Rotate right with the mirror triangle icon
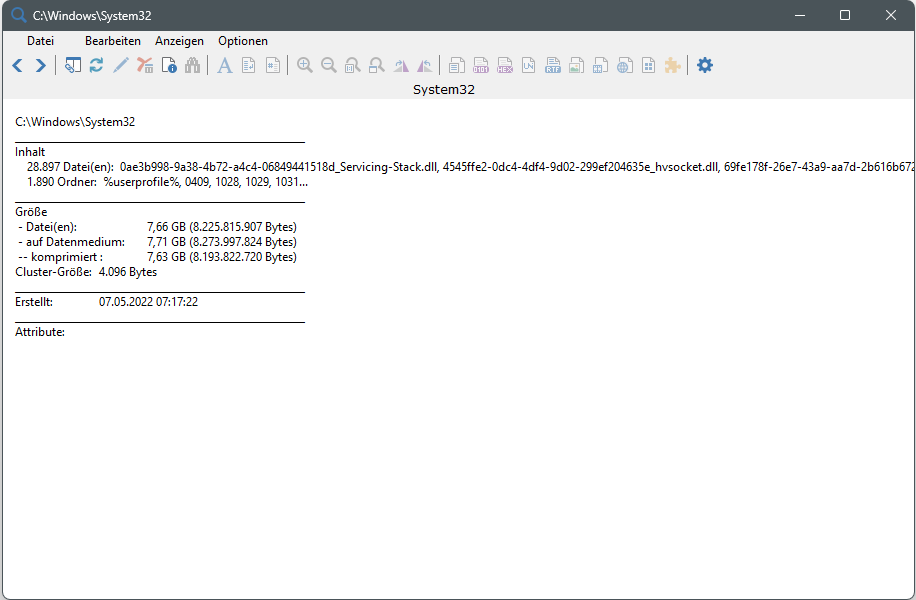This screenshot has height=600, width=916. tap(401, 65)
